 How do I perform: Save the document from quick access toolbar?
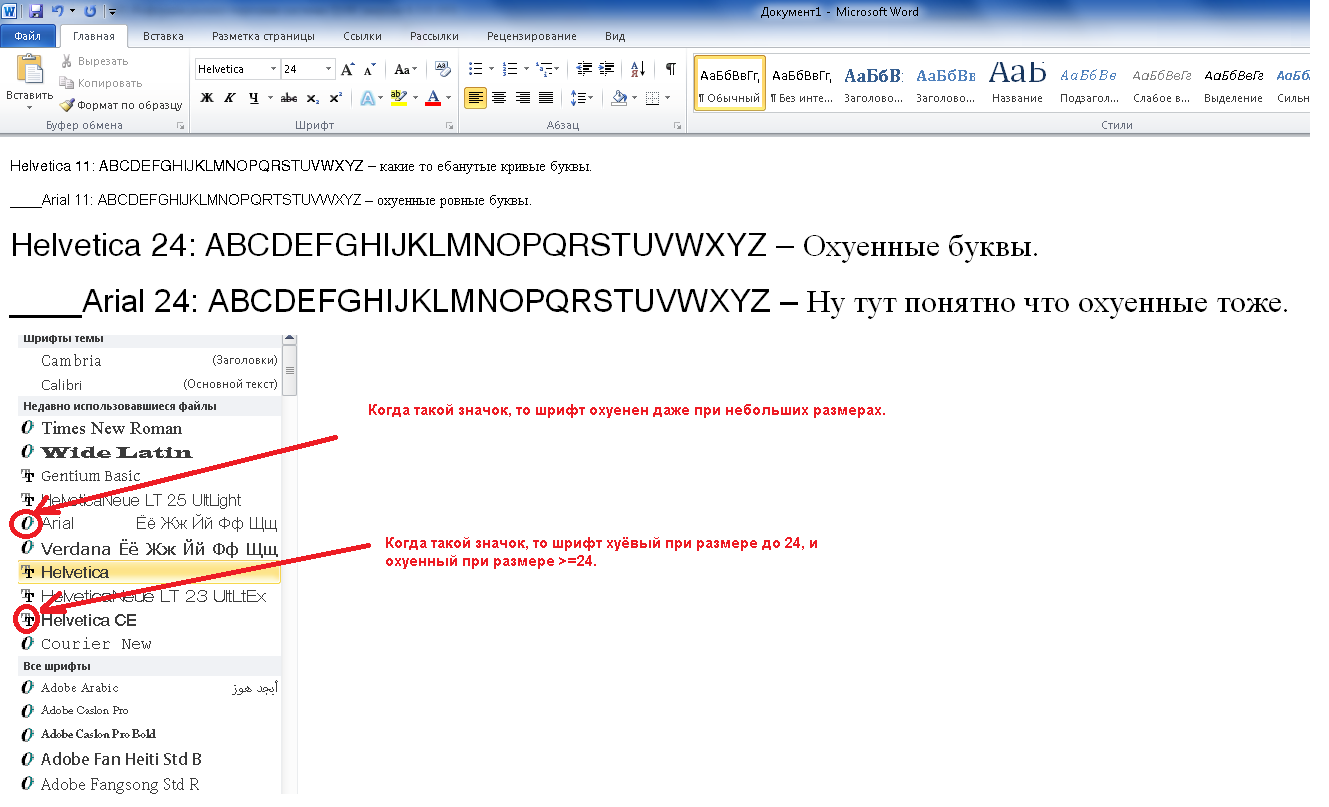pos(36,12)
